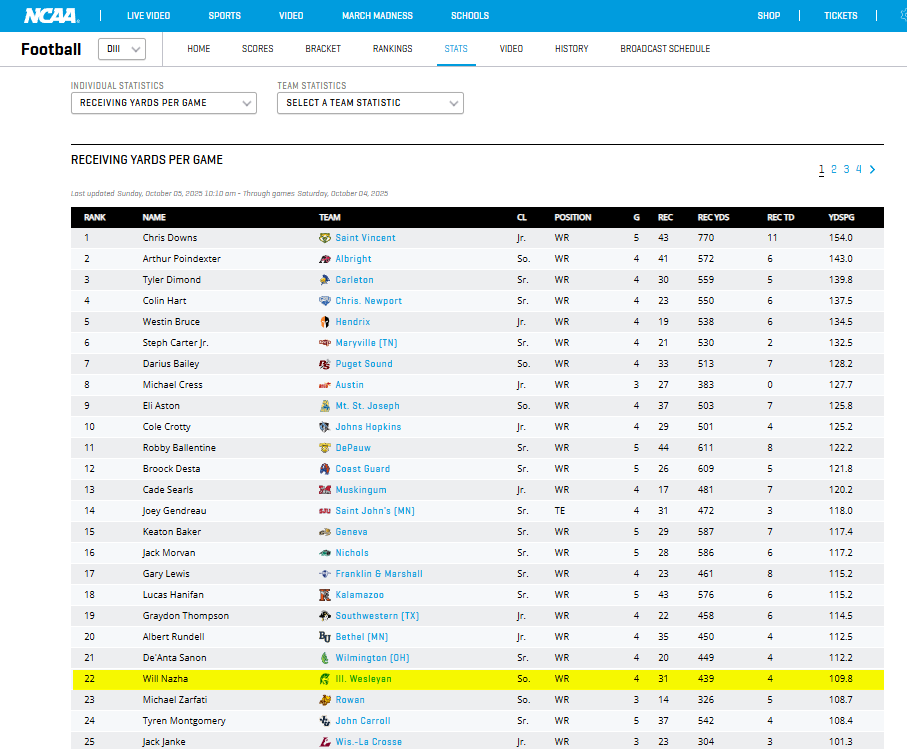907x749 pixels.
Task: Click the Franklin & Marshall logo icon
Action: [325, 574]
